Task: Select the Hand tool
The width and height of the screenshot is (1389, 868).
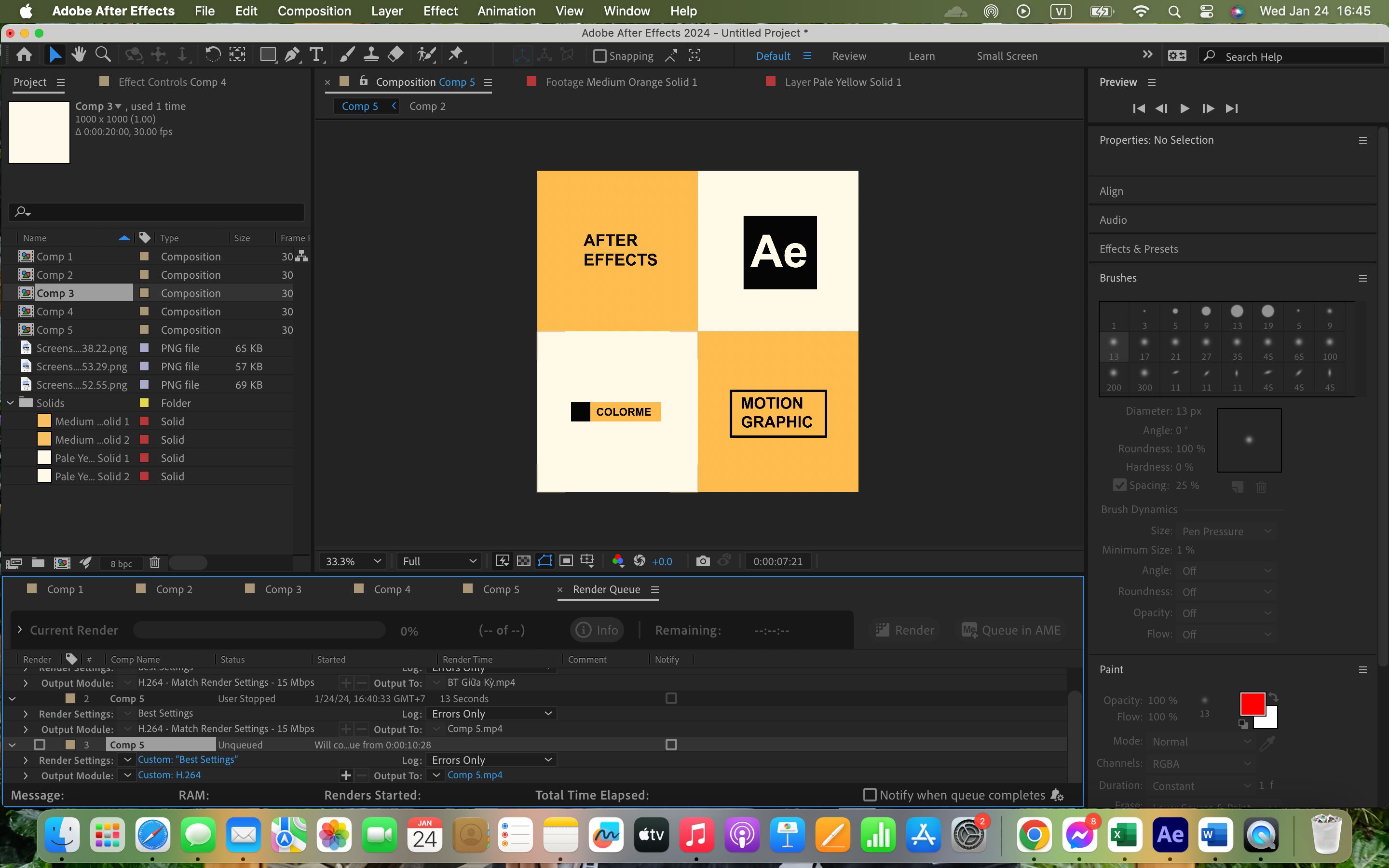Action: click(x=79, y=54)
